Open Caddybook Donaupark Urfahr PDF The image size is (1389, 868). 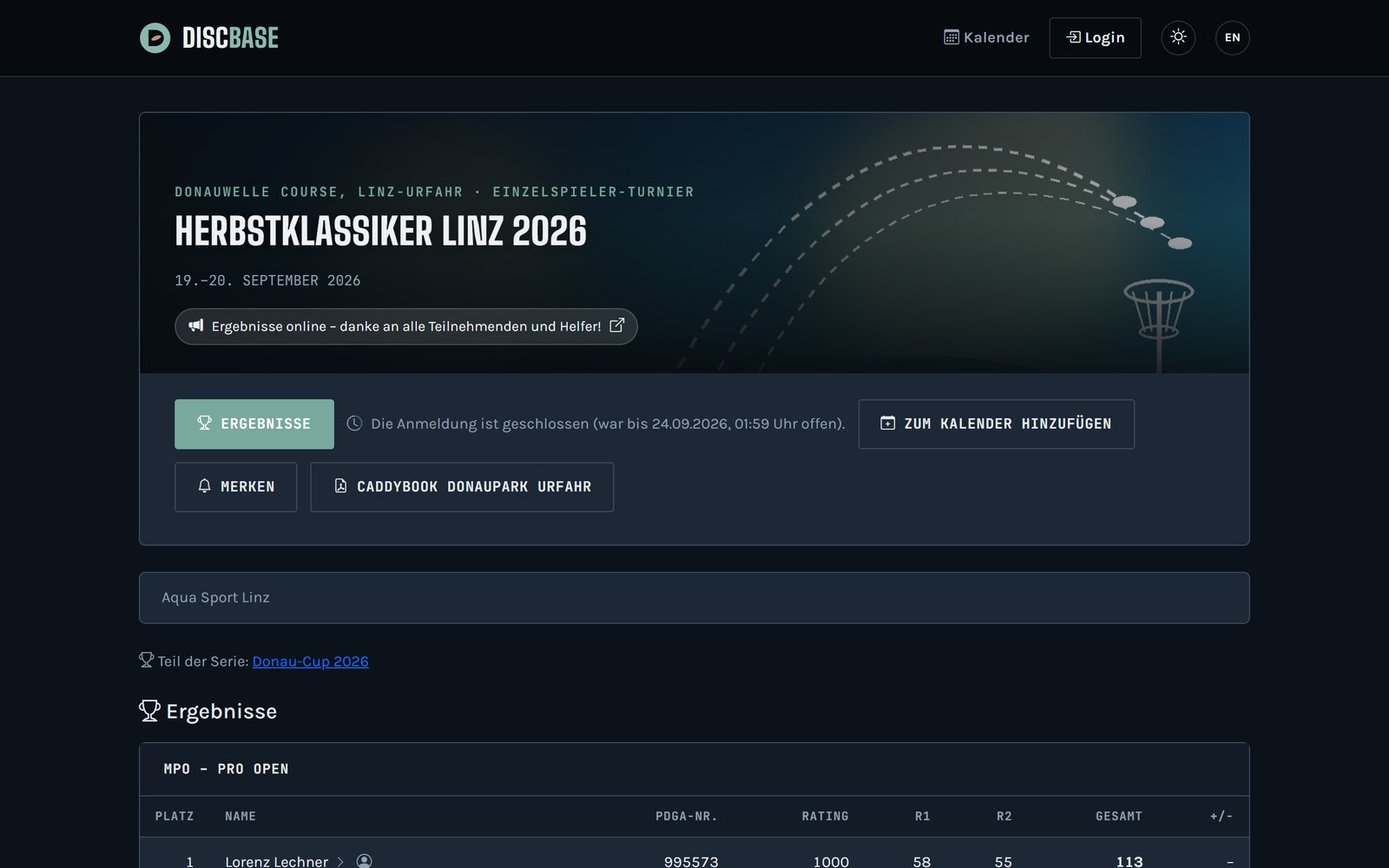462,487
